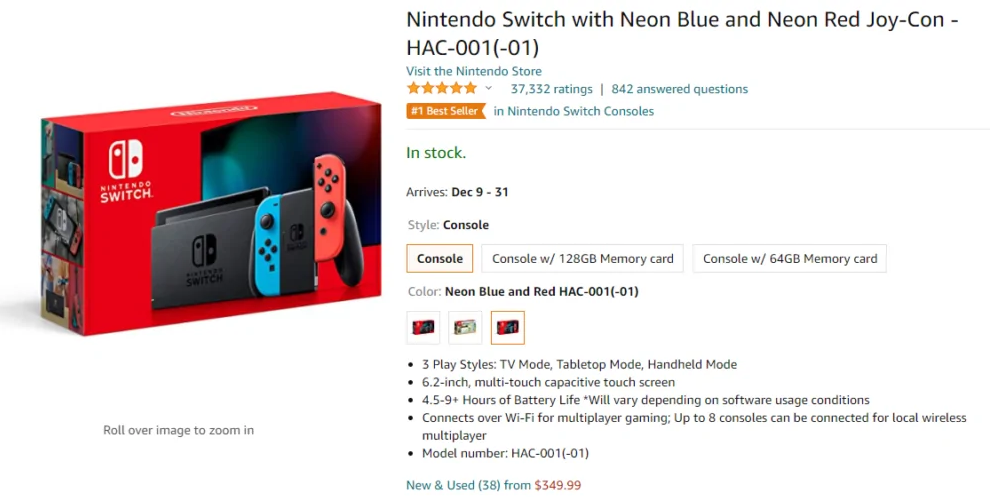
Task: Visit the Nintendo Store link
Action: (473, 71)
